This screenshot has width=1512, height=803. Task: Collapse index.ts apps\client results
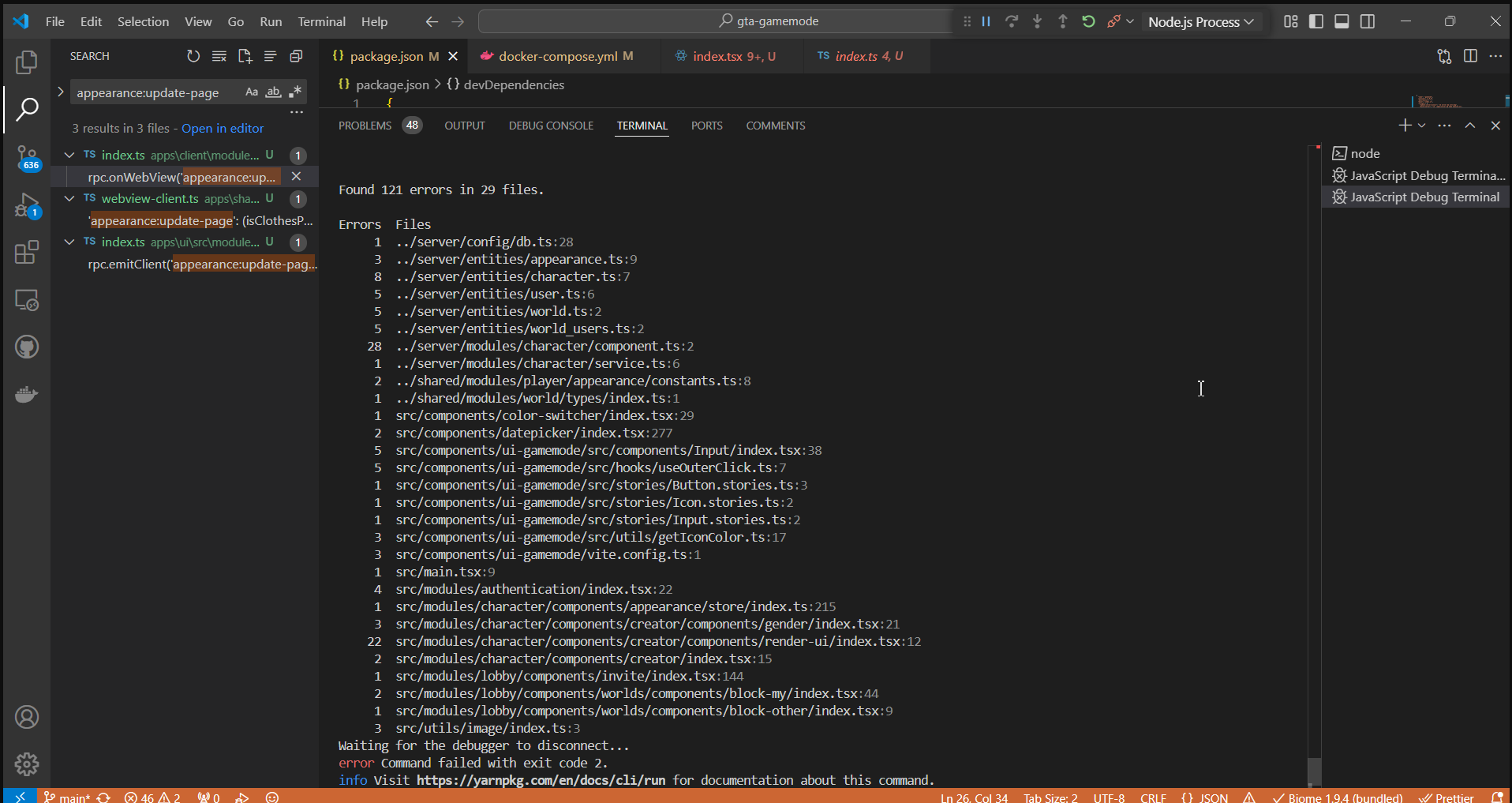(x=69, y=156)
